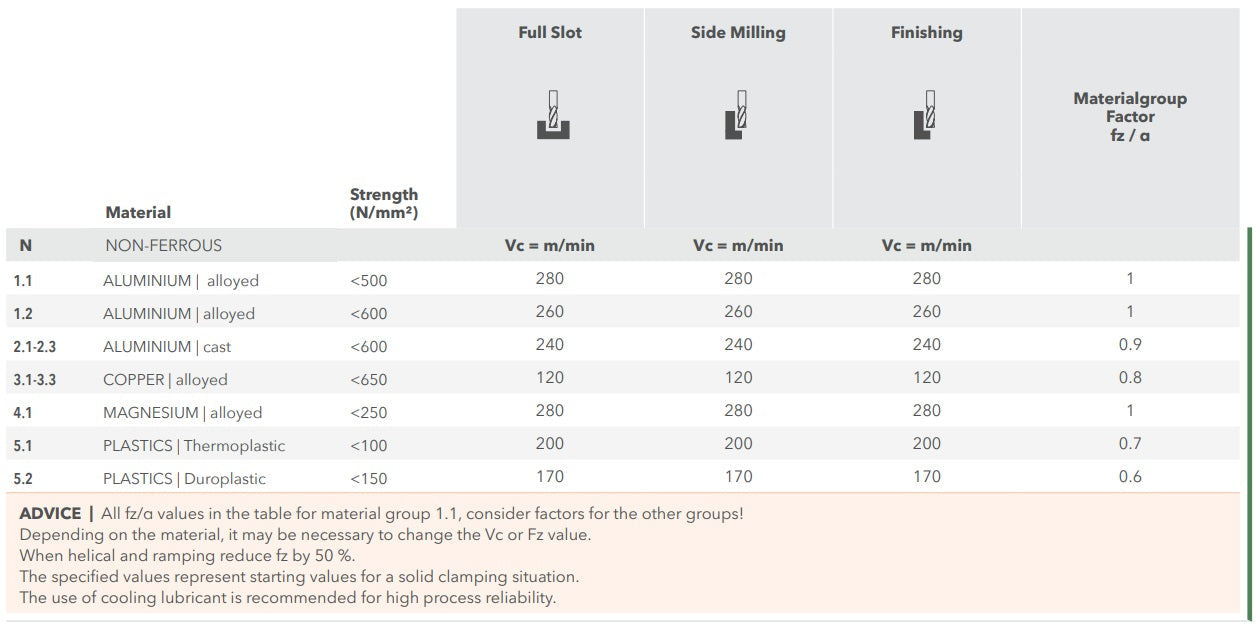This screenshot has width=1257, height=628.
Task: Click the PLASTICS Duroplastic row label
Action: [x=184, y=479]
